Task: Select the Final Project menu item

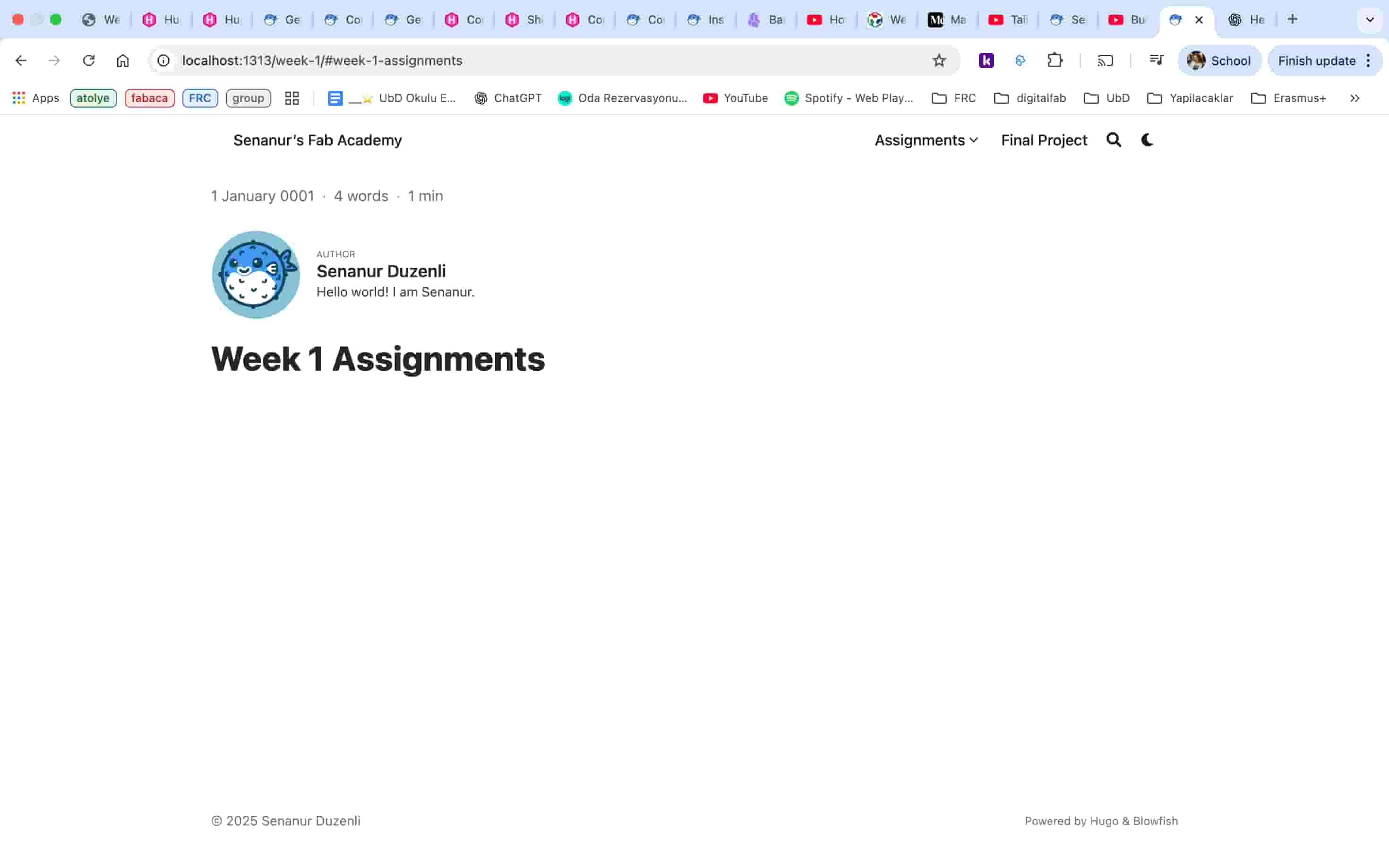Action: (1044, 140)
